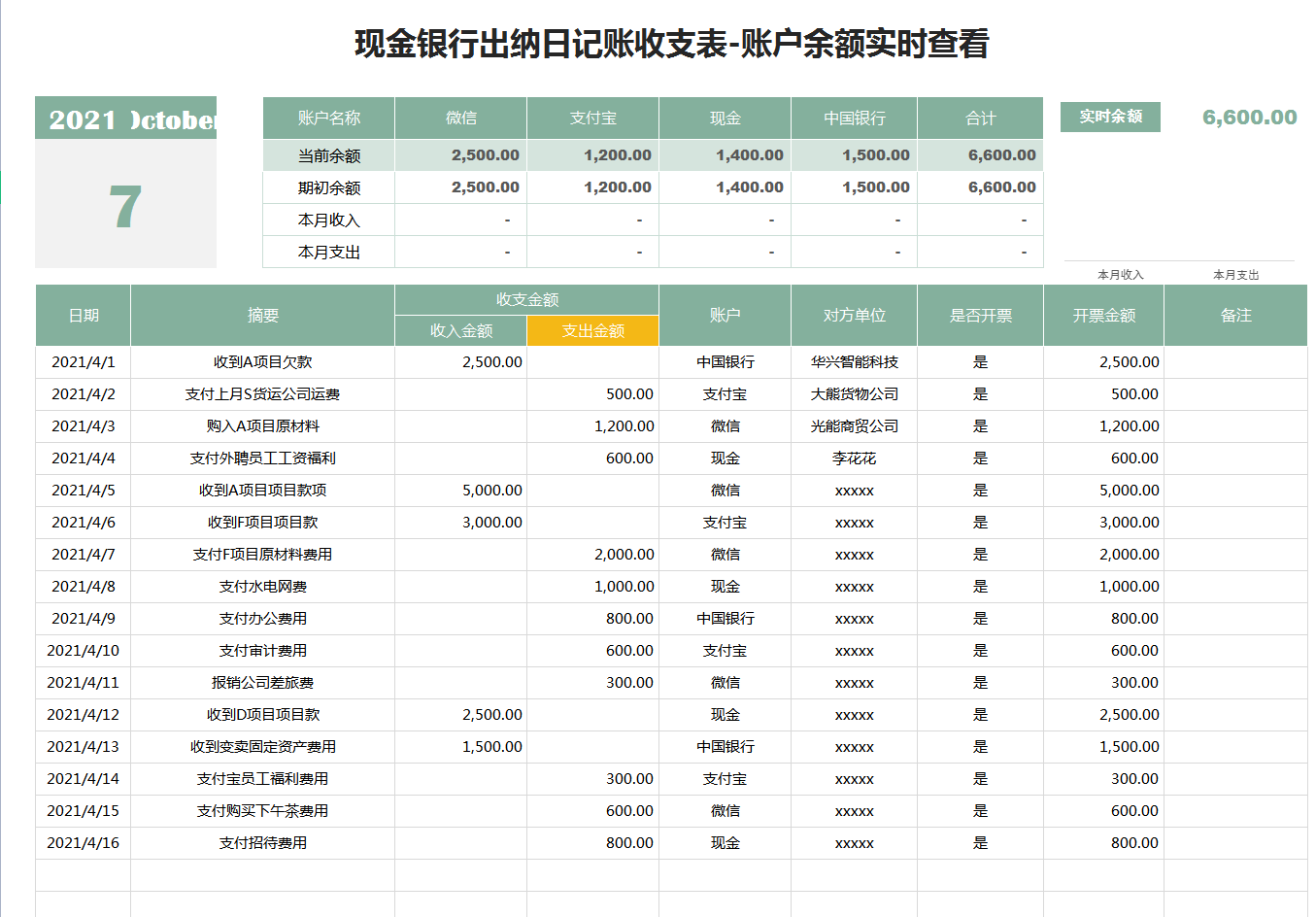Select summary cell 支付上月S货运公司运费
This screenshot has height=917, width=1316.
(x=262, y=394)
